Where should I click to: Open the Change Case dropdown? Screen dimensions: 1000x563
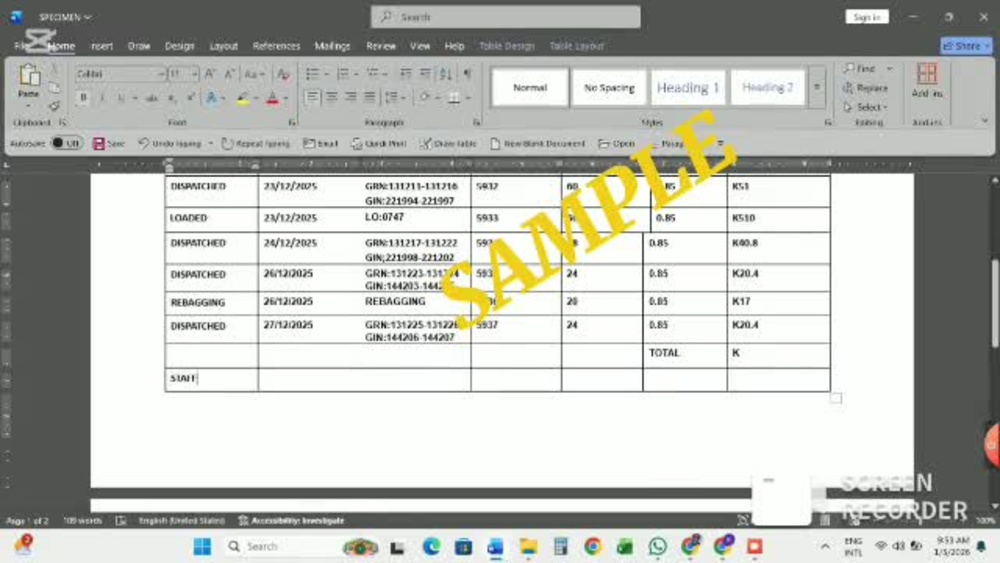254,74
